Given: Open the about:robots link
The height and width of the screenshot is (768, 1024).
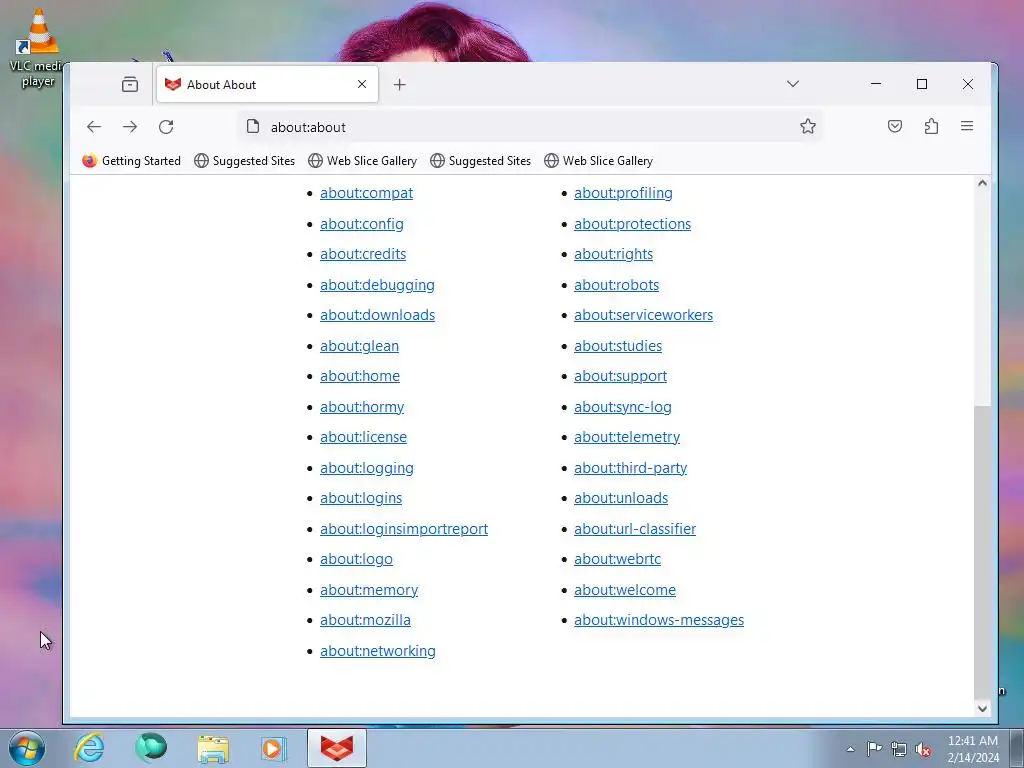Looking at the screenshot, I should 616,285.
